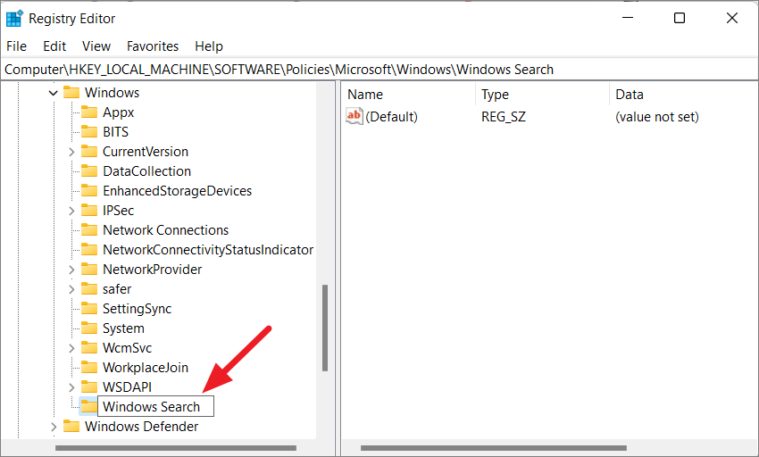Select the WorkplaceJoin key label
Image resolution: width=759 pixels, height=457 pixels.
(x=145, y=367)
